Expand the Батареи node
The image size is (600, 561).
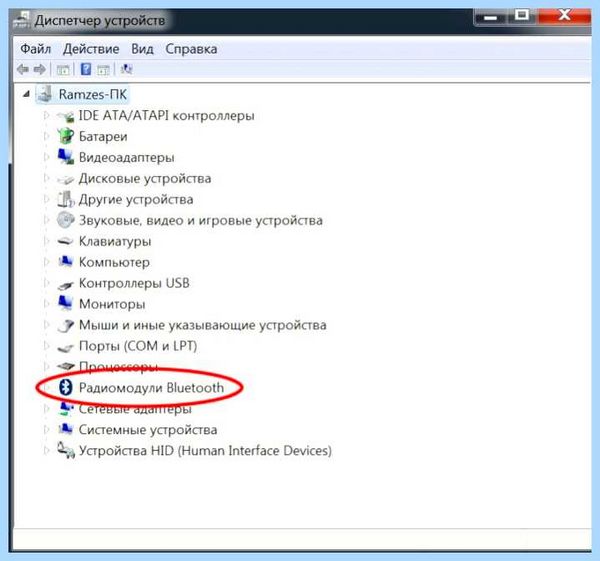point(46,136)
